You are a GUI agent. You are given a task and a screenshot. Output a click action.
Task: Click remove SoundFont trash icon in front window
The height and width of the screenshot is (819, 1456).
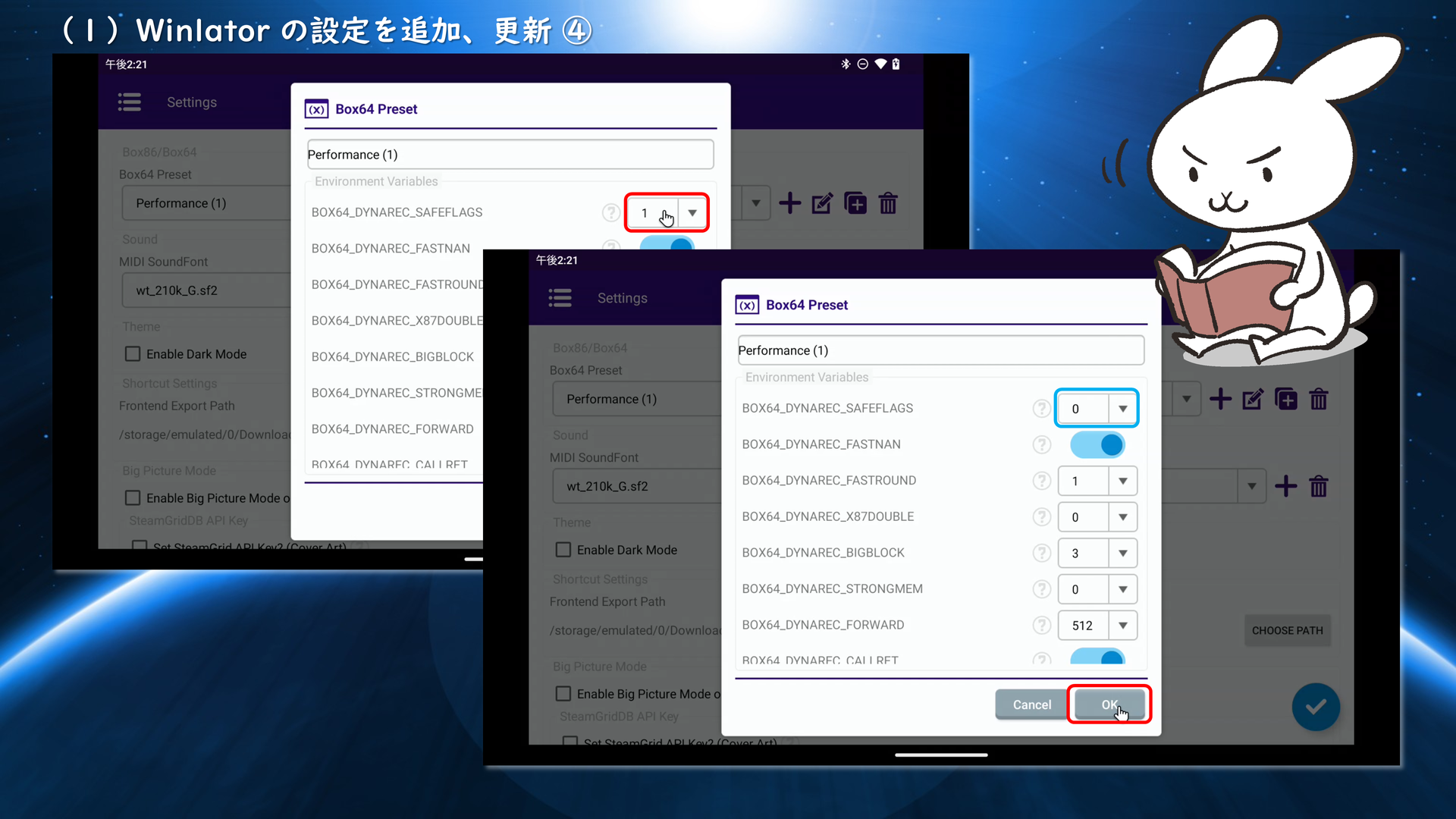tap(1319, 486)
